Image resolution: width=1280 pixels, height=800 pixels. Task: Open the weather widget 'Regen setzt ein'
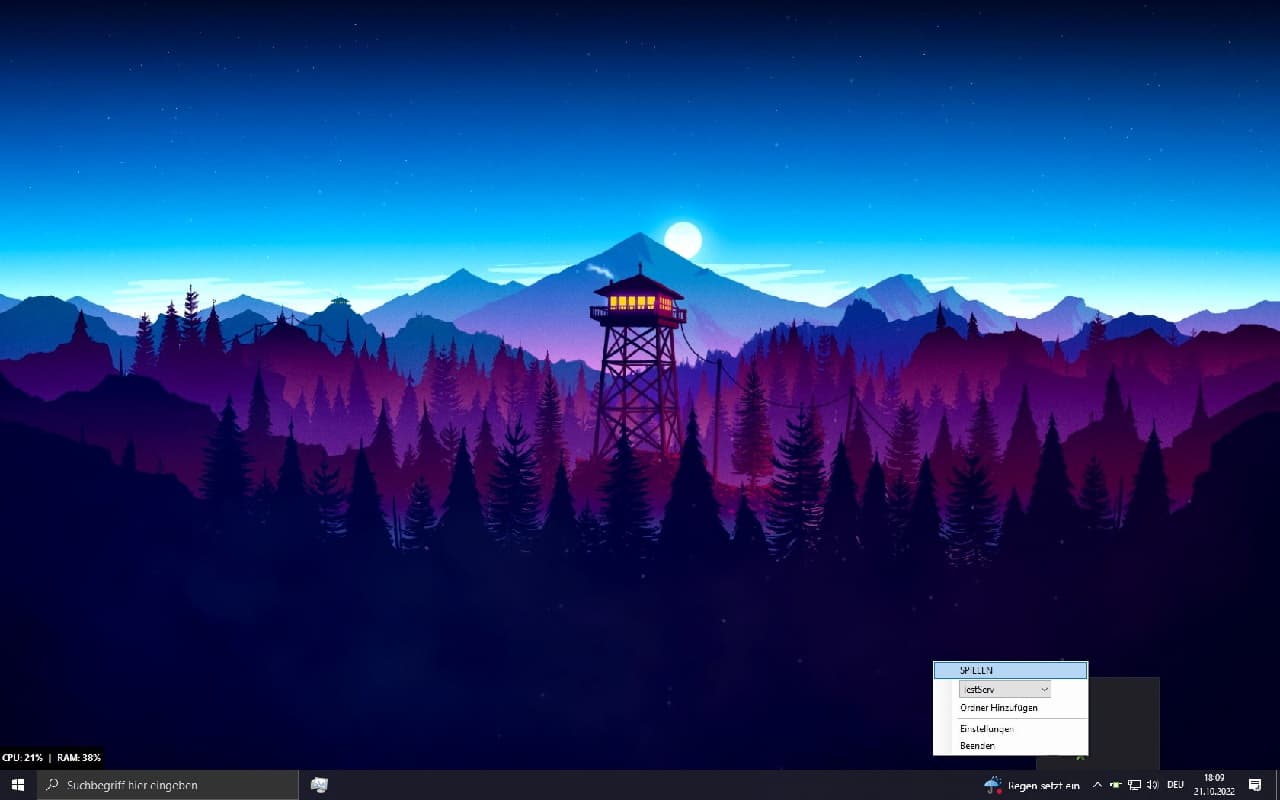[x=1032, y=785]
